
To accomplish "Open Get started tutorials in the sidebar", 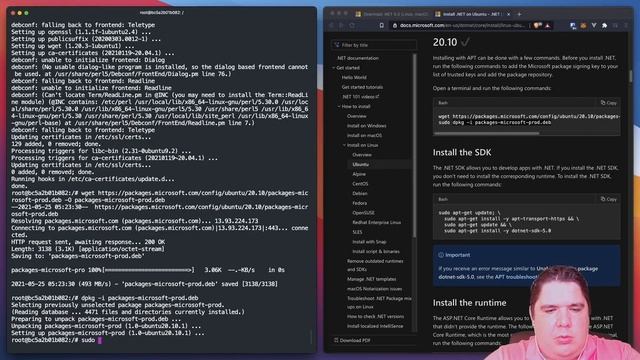I will (362, 87).
